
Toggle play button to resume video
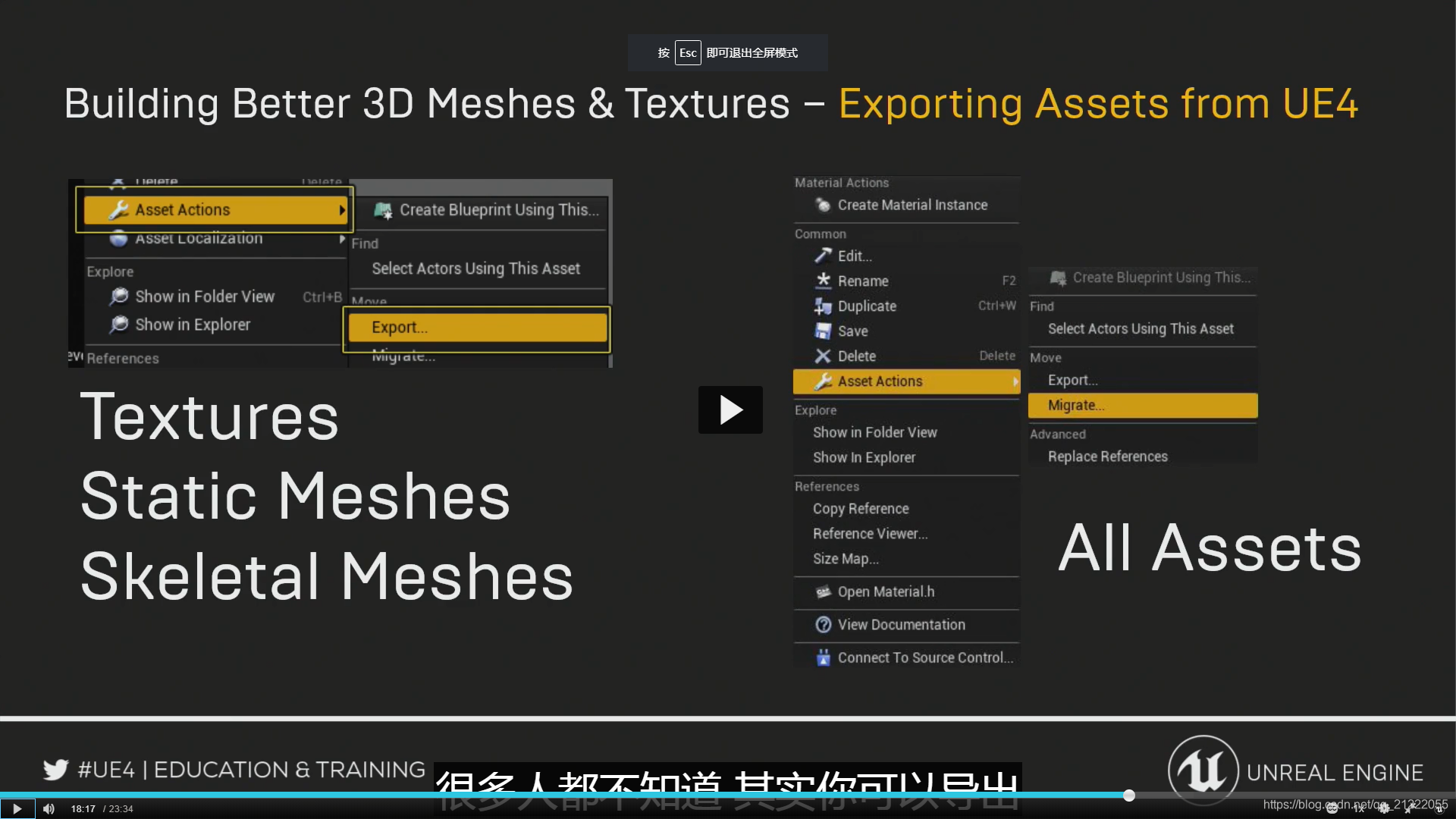click(15, 808)
